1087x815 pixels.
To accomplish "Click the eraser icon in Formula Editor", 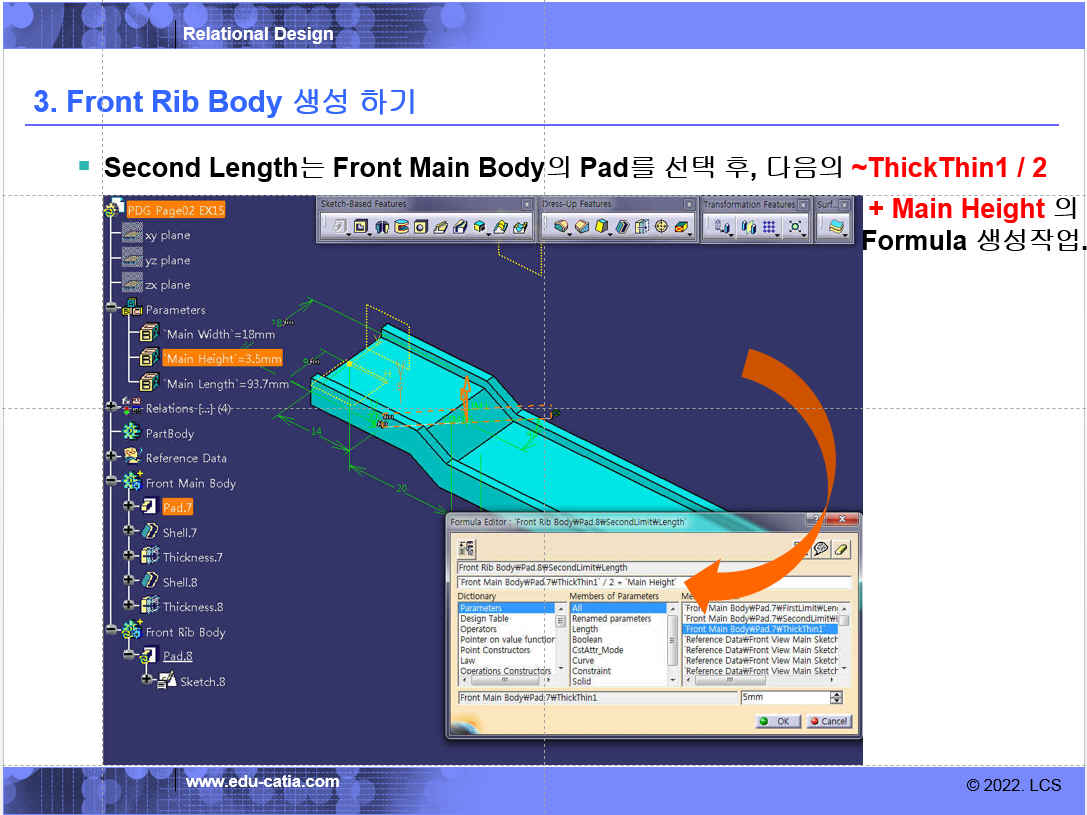I will click(840, 549).
